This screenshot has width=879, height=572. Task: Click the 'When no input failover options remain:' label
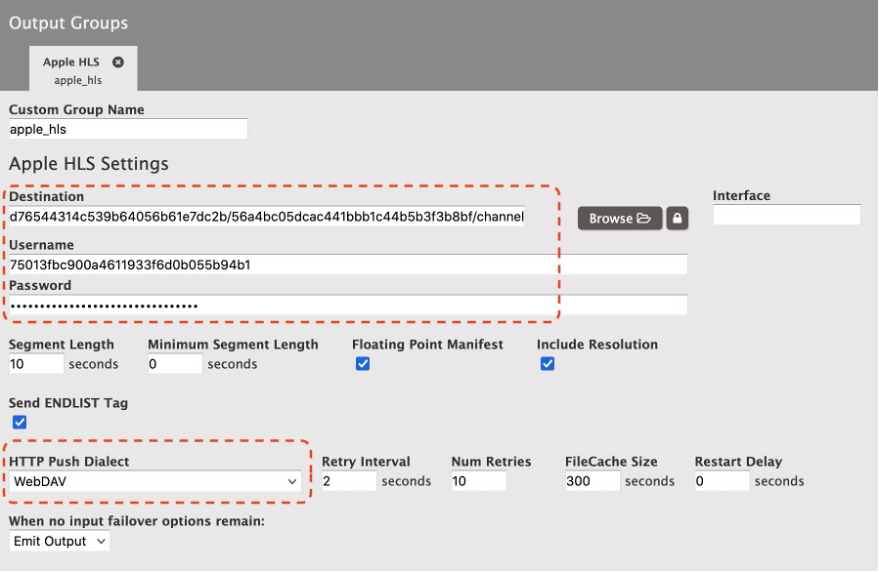coord(137,522)
